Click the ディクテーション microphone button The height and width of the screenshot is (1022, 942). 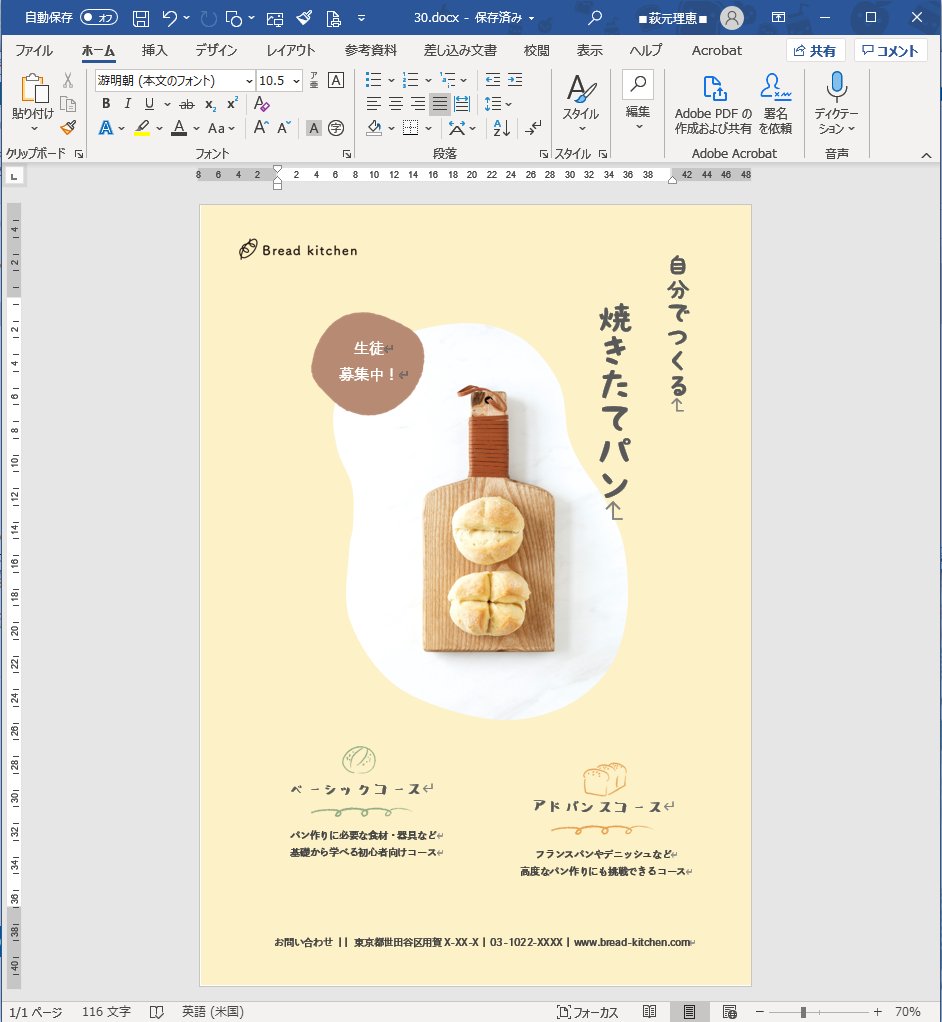836,103
